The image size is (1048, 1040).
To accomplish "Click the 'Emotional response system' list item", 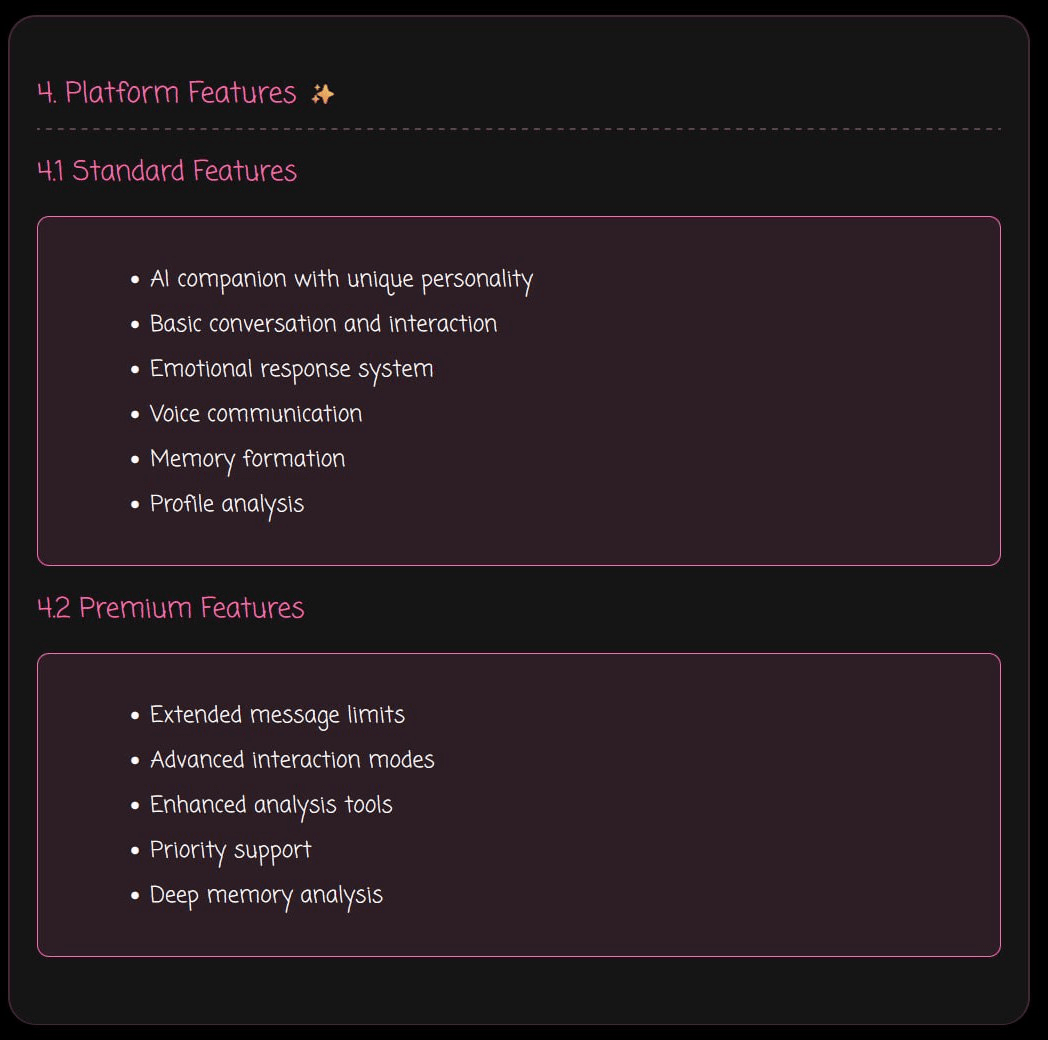I will tap(291, 369).
